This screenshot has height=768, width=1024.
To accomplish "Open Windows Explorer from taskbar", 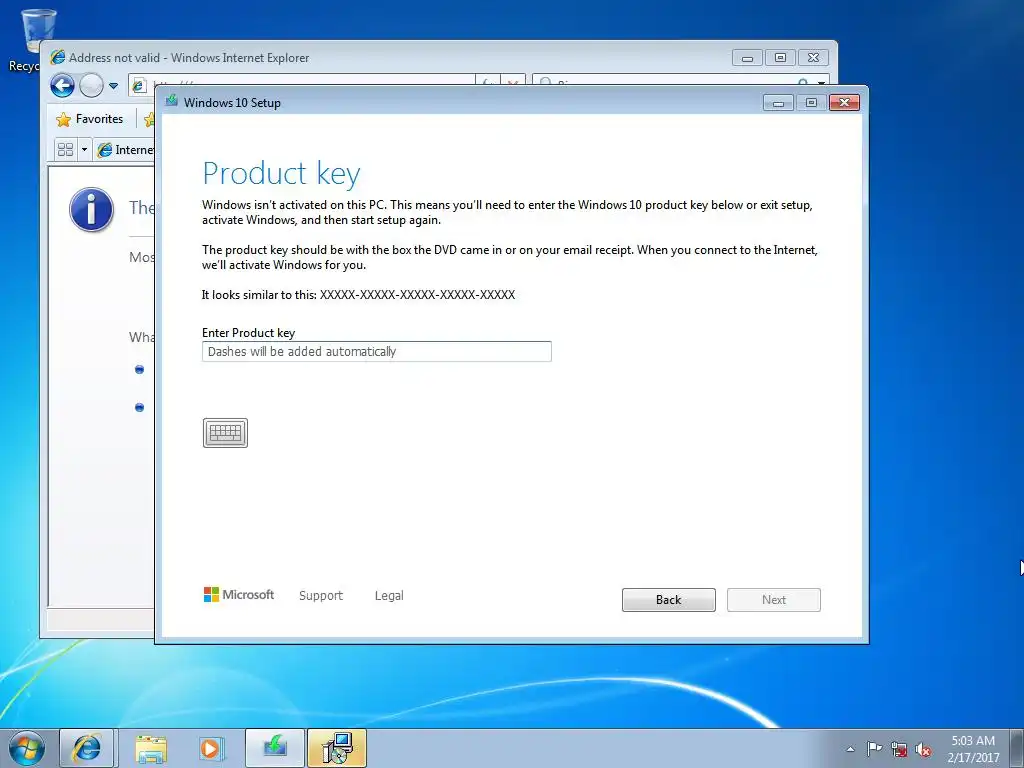I will coord(150,748).
